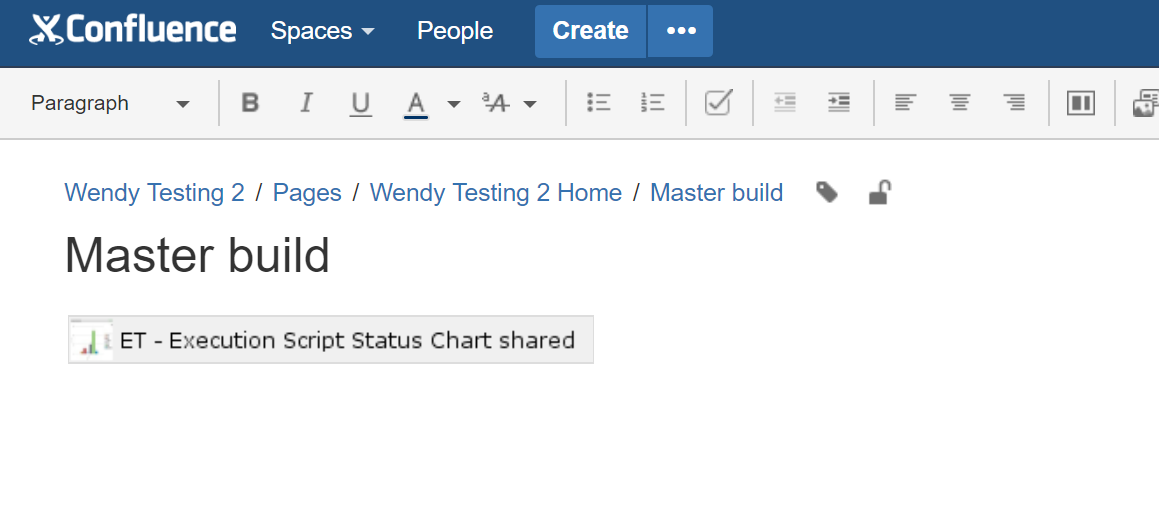Screen dimensions: 1159x526
Task: Apply italic formatting
Action: 307,103
